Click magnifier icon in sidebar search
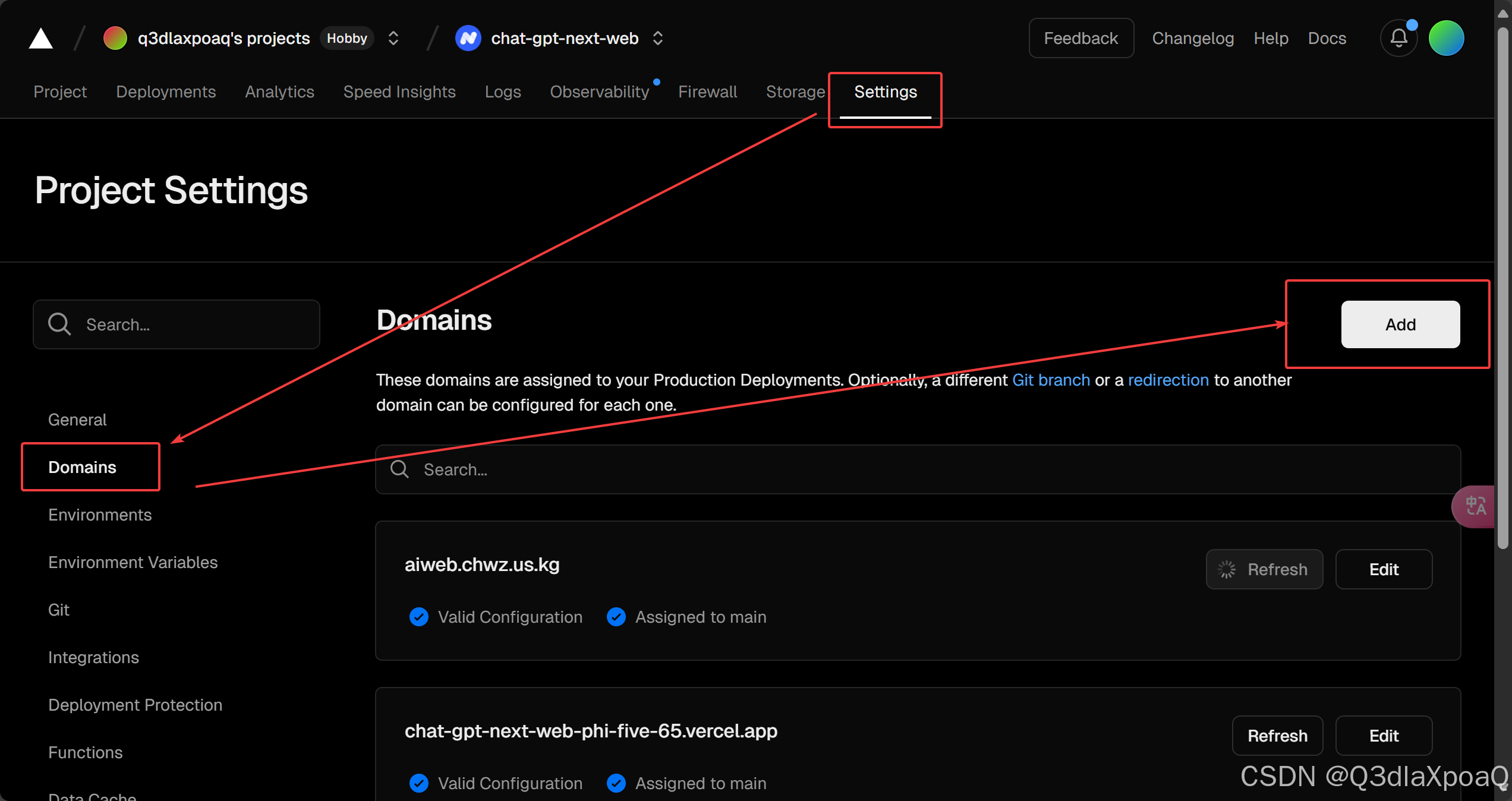 59,324
